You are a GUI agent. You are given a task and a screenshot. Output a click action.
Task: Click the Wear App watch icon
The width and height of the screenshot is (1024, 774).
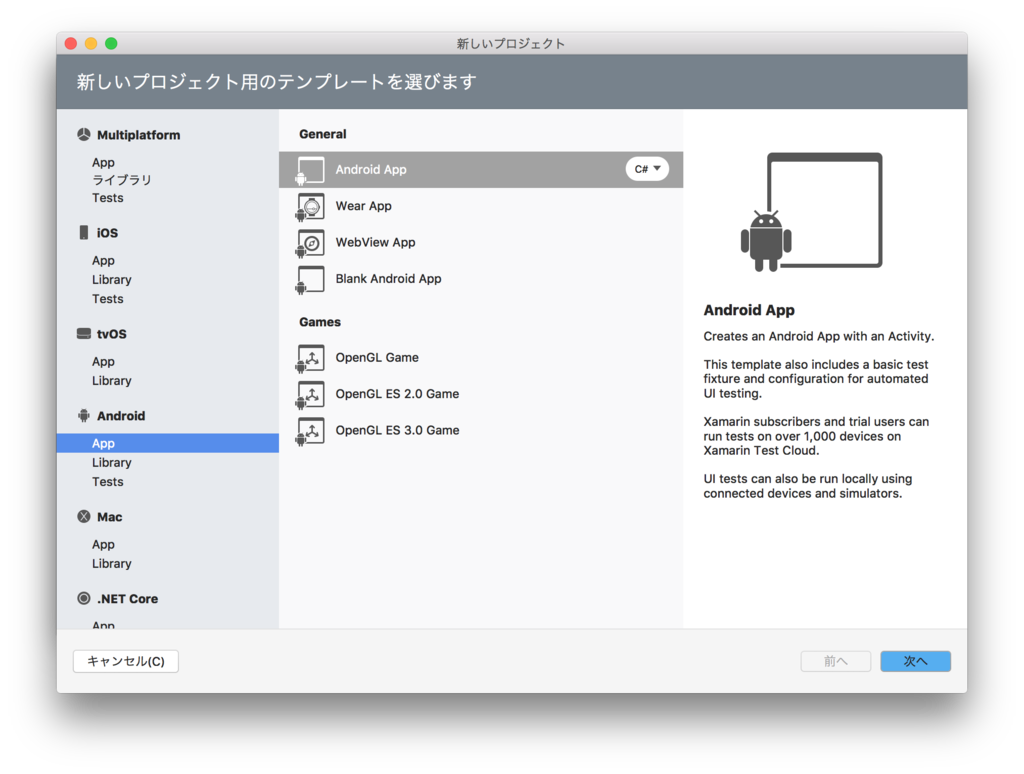310,207
